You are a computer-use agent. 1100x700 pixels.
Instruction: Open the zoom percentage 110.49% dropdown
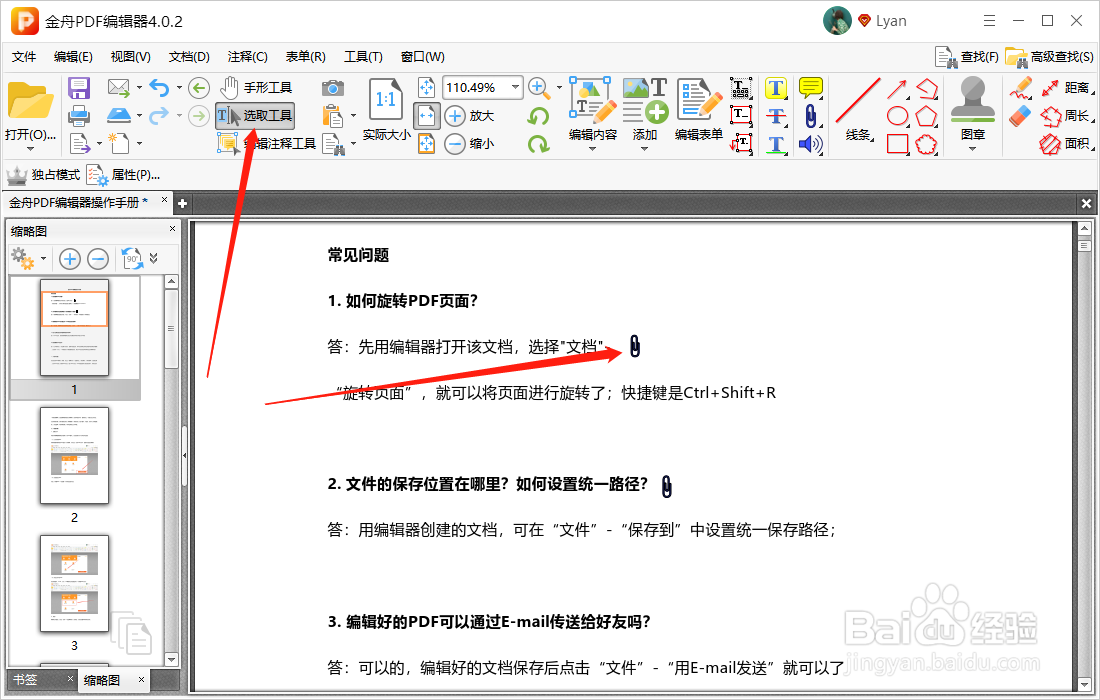tap(516, 88)
